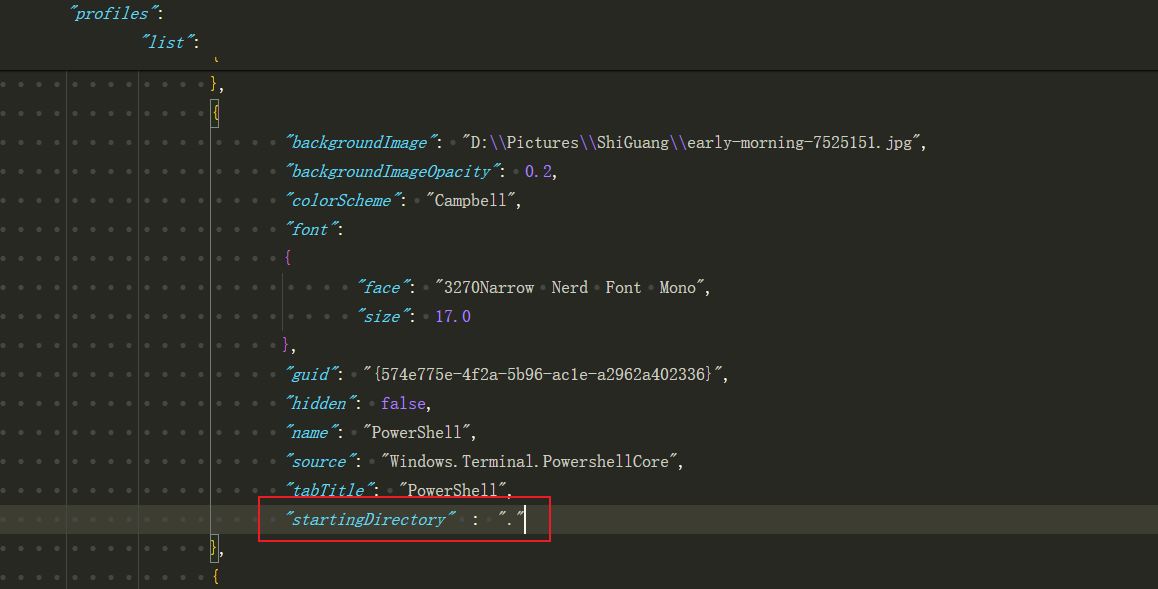The image size is (1158, 589).
Task: Click the highlighted opening brace of the profile object
Action: click(215, 113)
